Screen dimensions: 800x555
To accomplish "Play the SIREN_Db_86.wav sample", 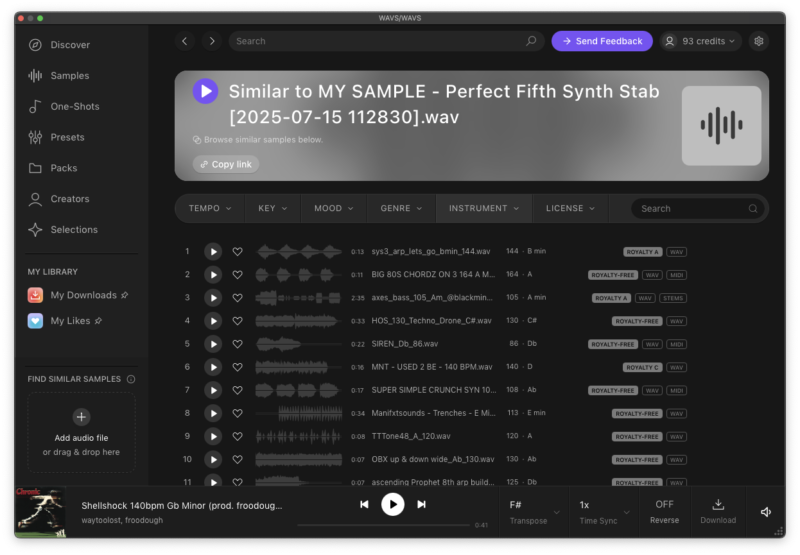I will [x=213, y=344].
